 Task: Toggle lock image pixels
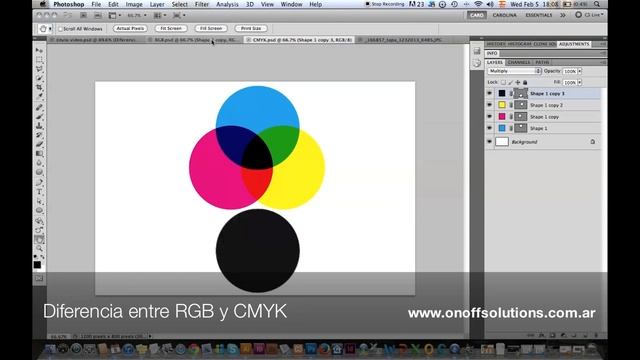coord(510,82)
